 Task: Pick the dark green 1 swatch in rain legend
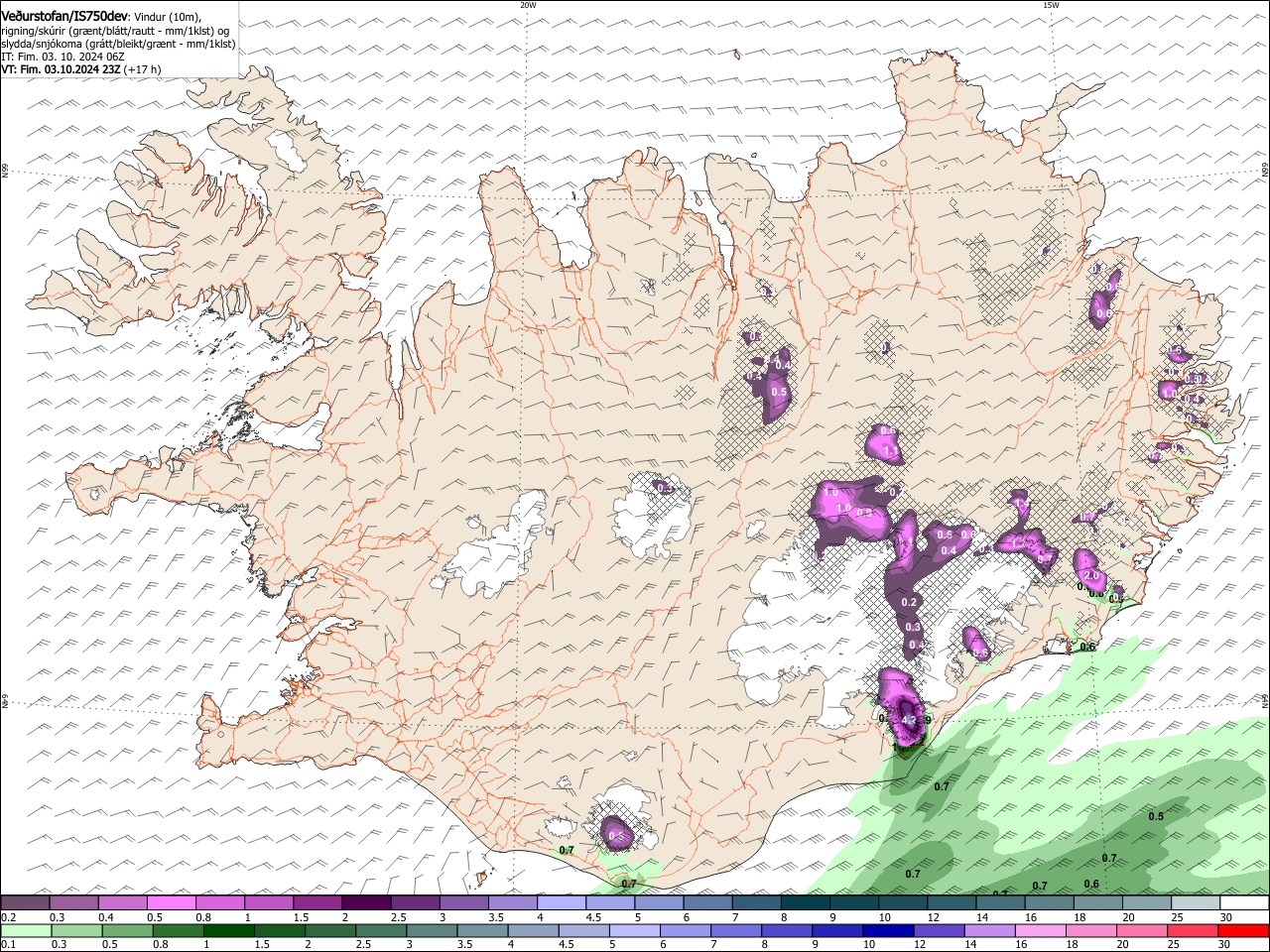click(x=228, y=930)
